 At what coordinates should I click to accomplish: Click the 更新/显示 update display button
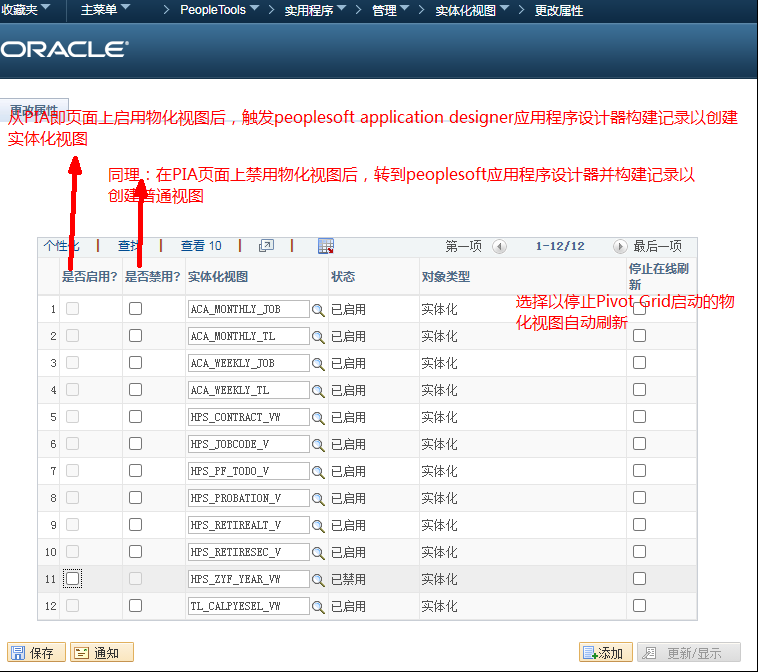688,653
